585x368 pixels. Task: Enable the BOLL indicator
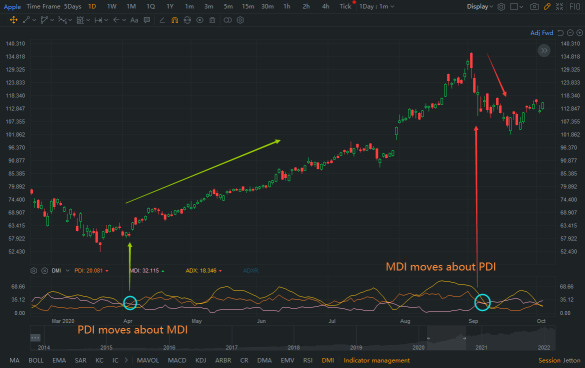tap(36, 360)
